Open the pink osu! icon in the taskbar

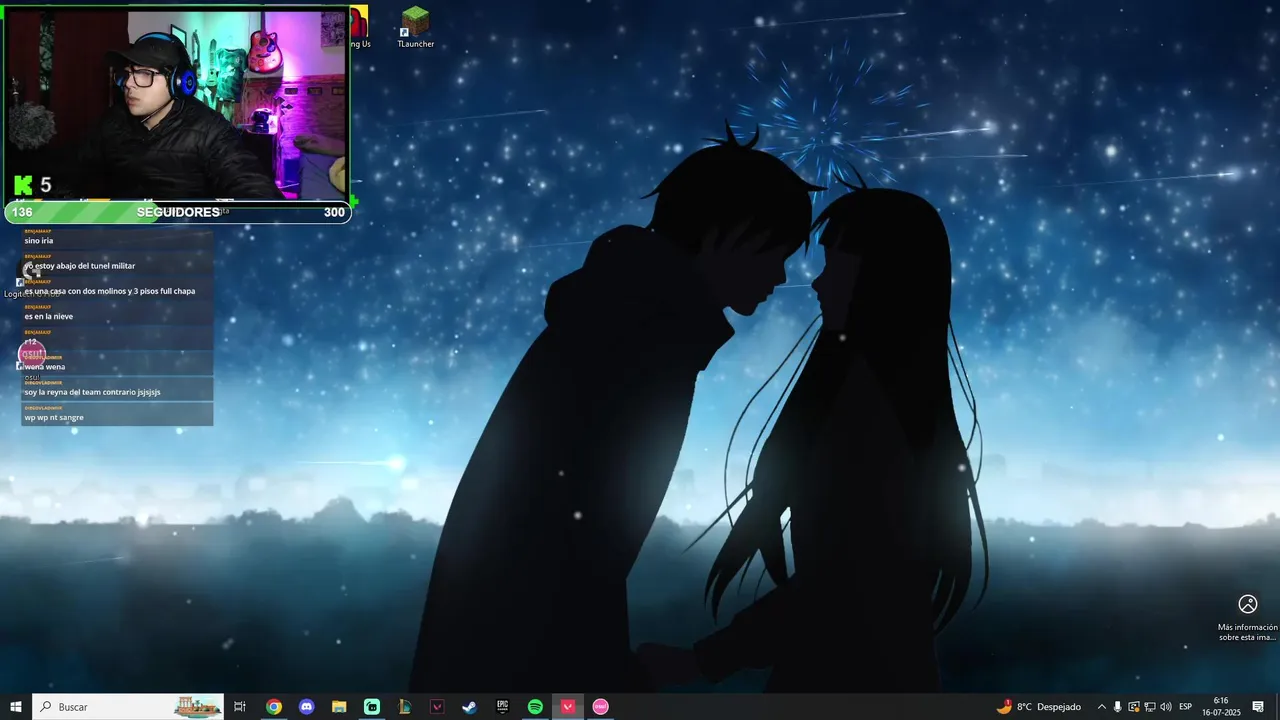tap(601, 707)
